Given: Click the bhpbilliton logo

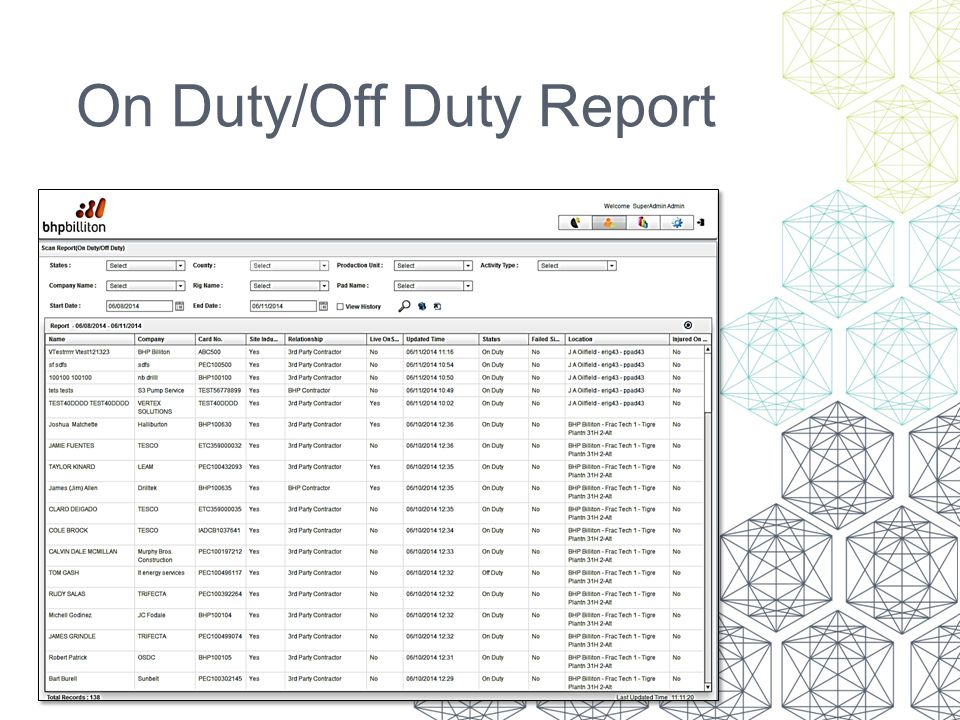Looking at the screenshot, I should point(75,216).
